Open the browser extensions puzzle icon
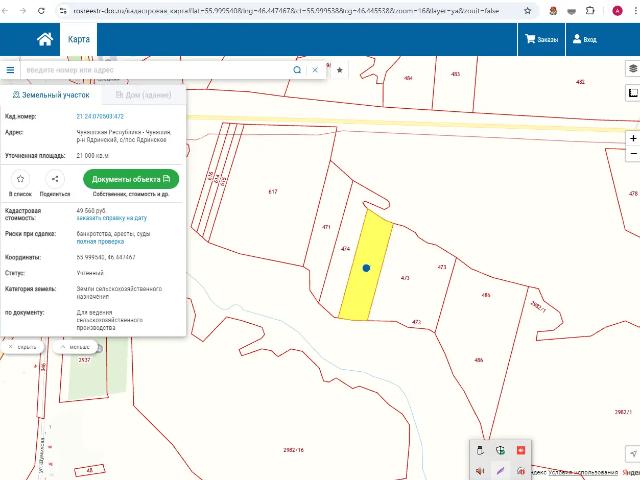The image size is (640, 480). [x=590, y=11]
